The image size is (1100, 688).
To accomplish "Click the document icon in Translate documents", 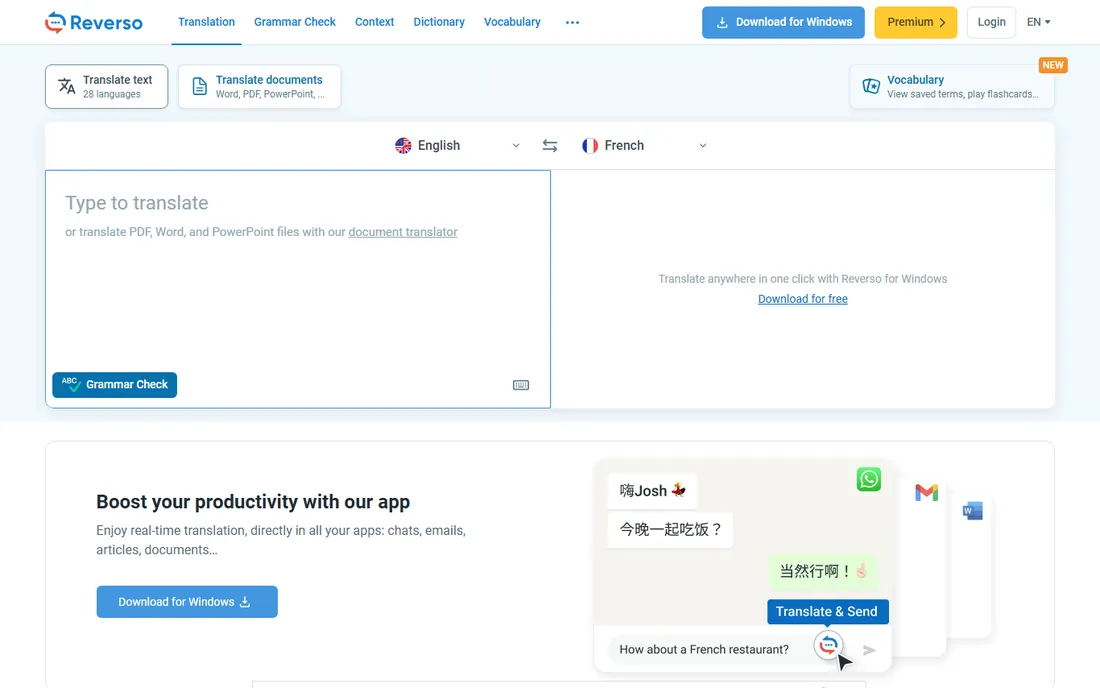I will (x=199, y=86).
